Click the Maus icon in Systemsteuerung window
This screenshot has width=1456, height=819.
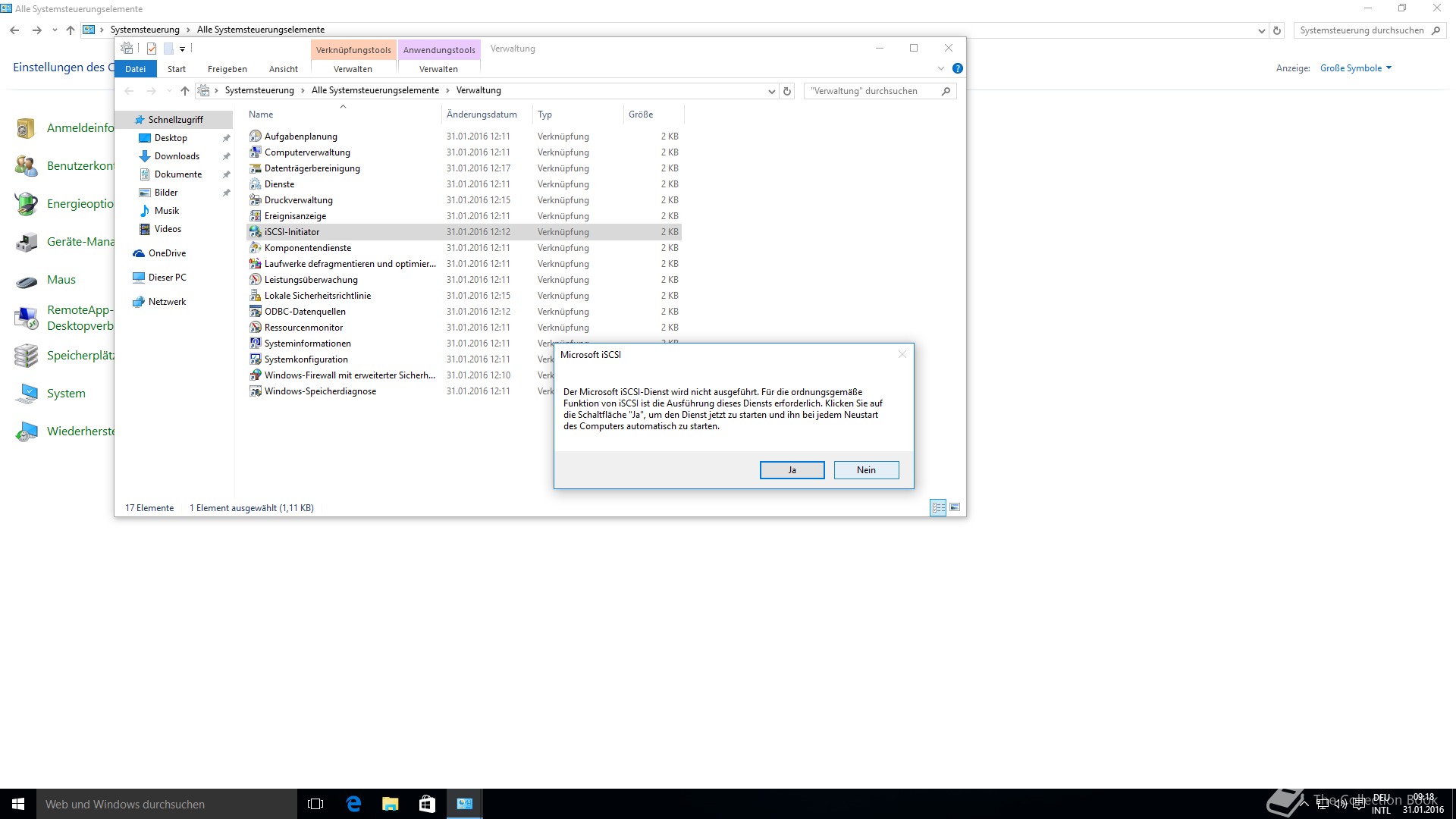tap(27, 281)
